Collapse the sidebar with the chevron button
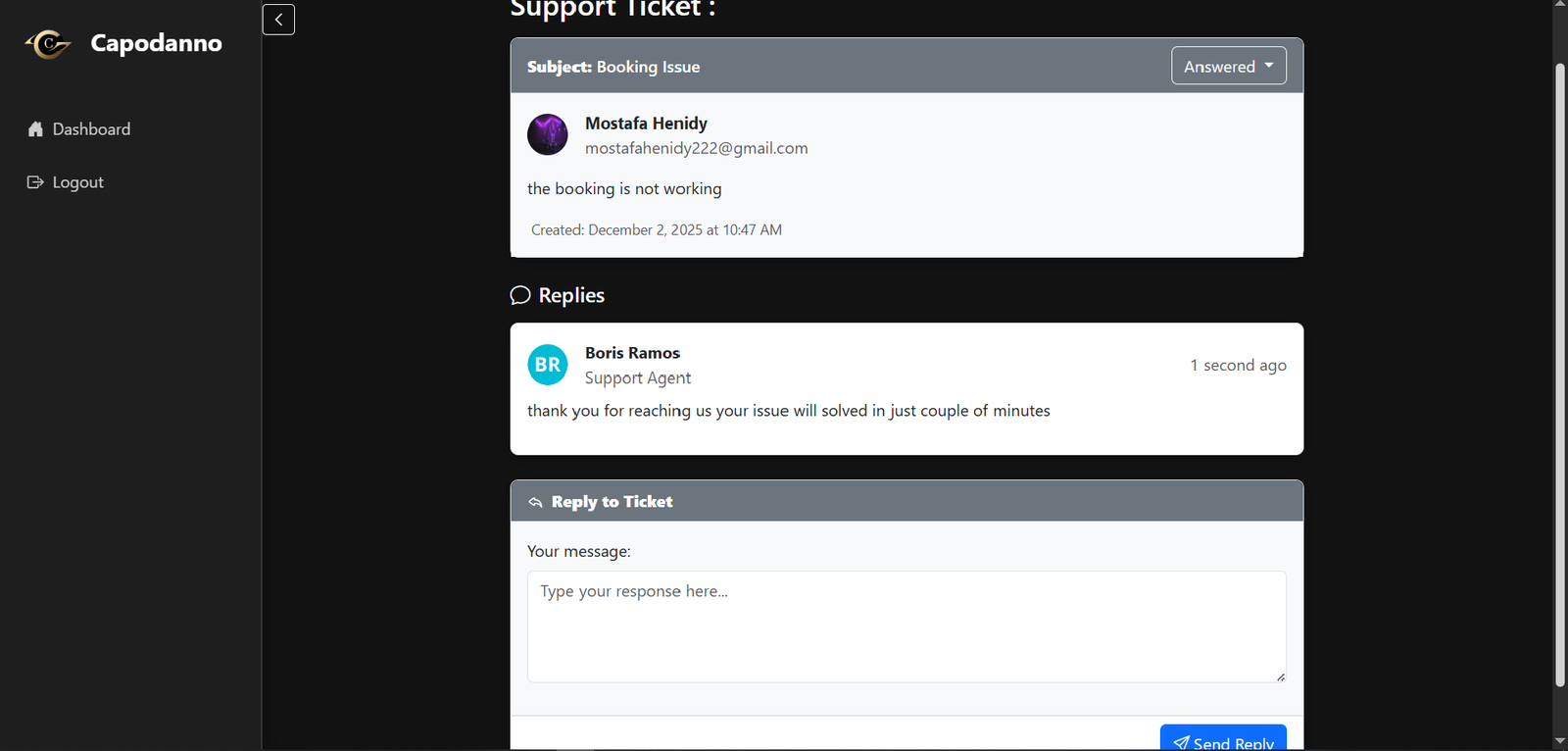This screenshot has width=1568, height=751. [x=278, y=20]
